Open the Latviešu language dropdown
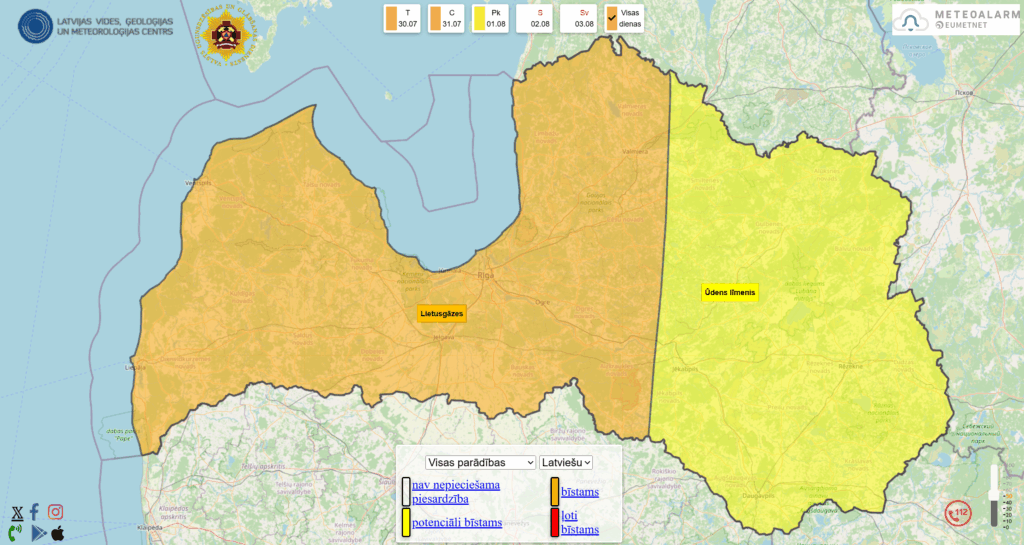This screenshot has width=1024, height=545. coord(566,462)
